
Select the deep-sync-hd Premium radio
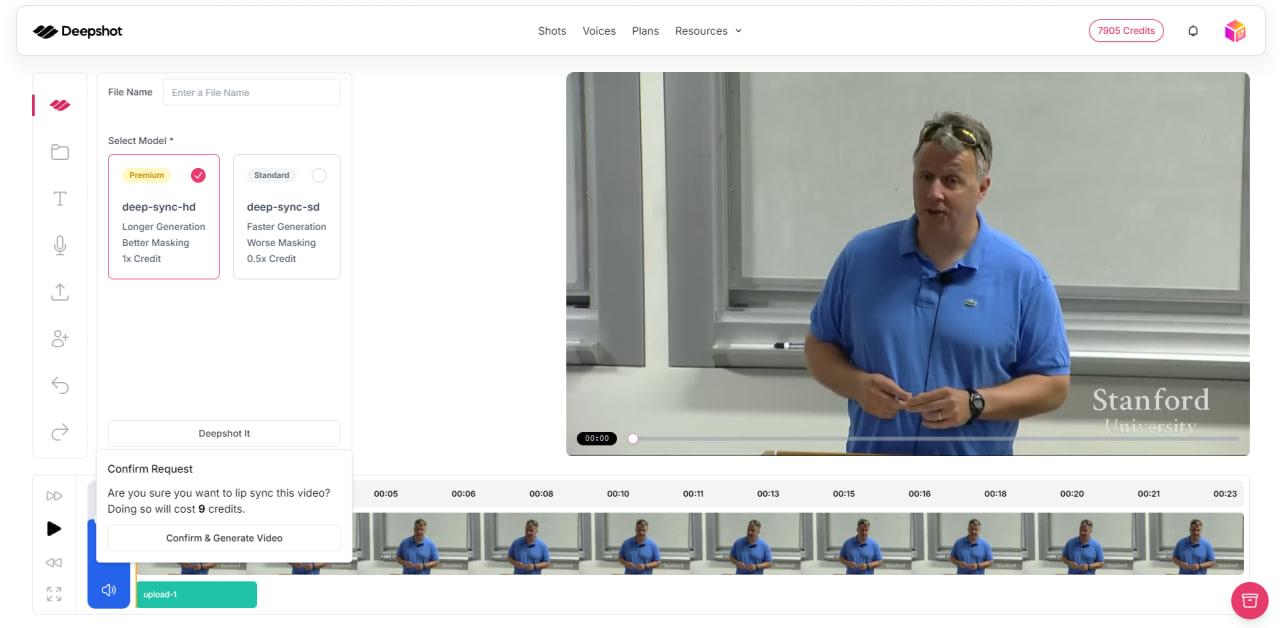[x=198, y=175]
